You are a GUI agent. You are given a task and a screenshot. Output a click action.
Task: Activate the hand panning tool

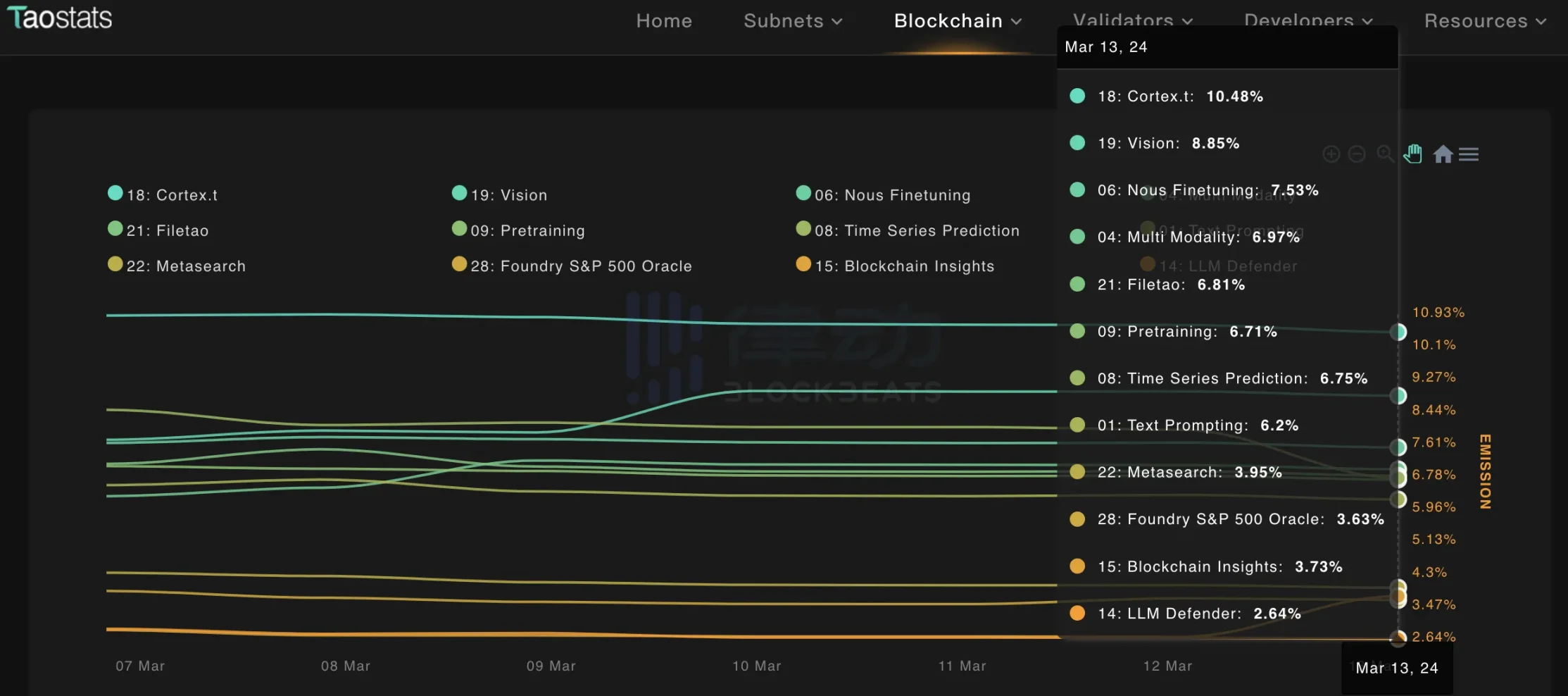point(1412,154)
